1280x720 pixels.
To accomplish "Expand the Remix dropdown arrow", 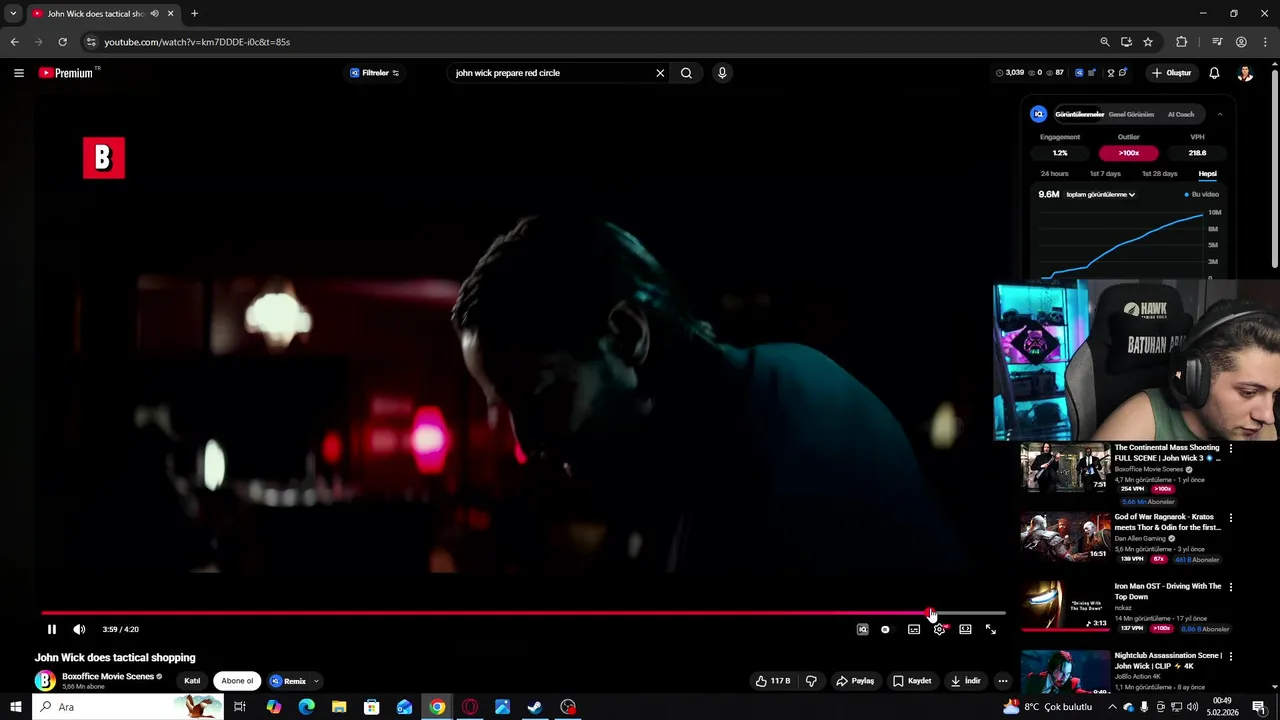I will (x=316, y=681).
